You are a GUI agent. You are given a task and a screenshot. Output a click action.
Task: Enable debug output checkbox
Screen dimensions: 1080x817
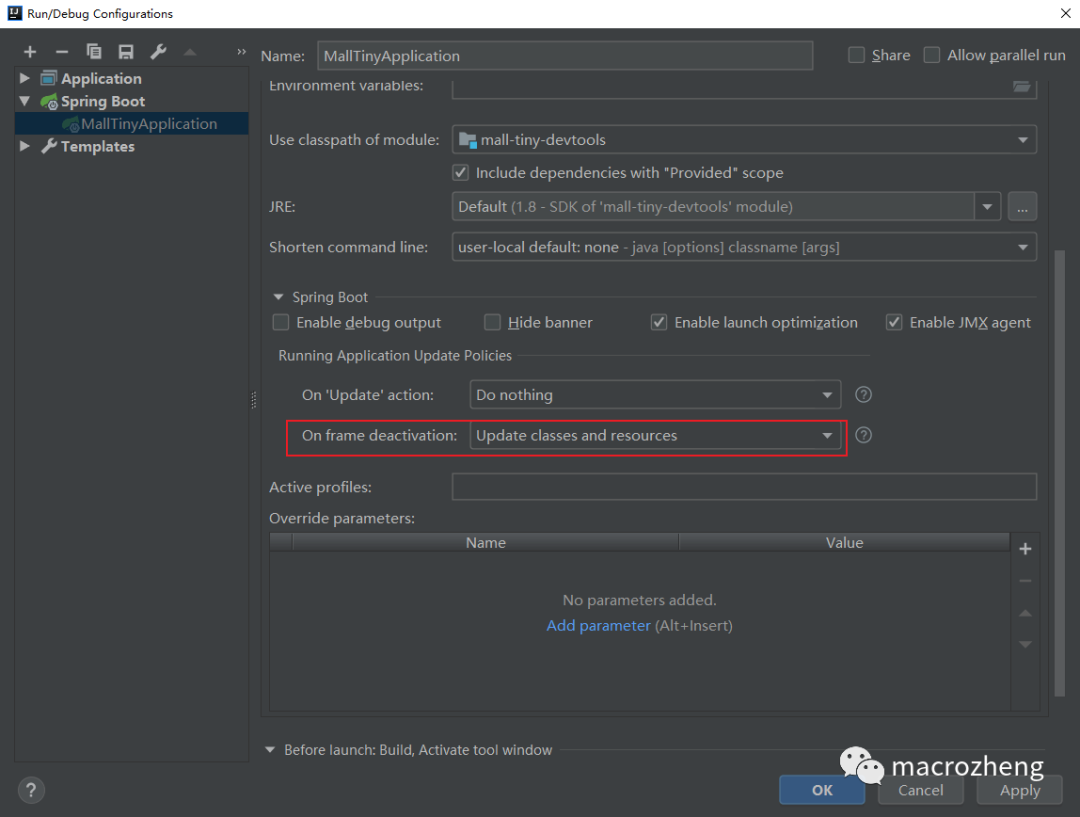282,323
